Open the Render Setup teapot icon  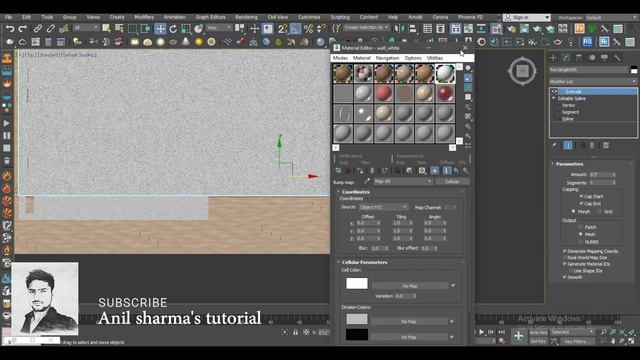tap(511, 29)
